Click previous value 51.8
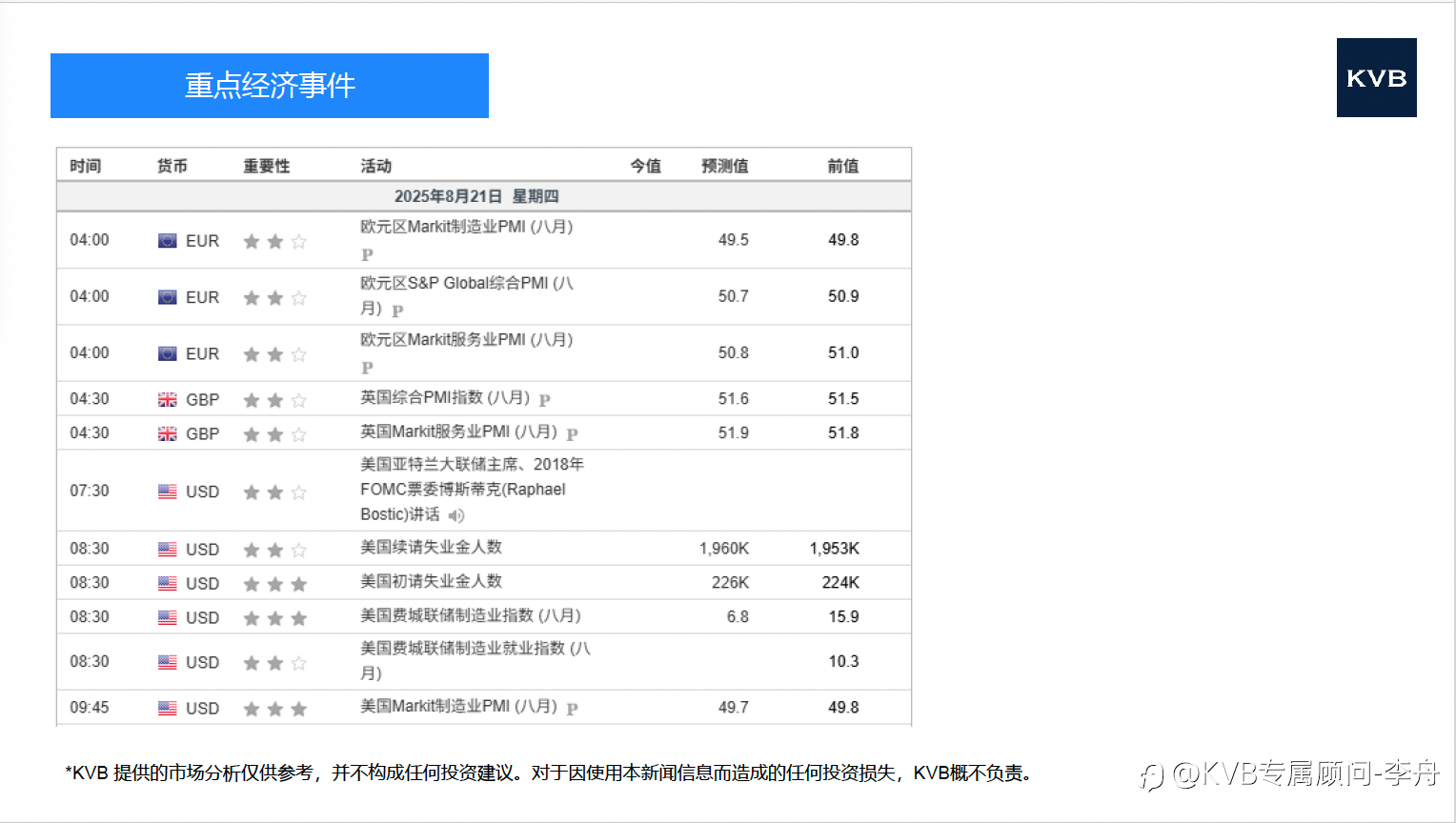 click(843, 433)
